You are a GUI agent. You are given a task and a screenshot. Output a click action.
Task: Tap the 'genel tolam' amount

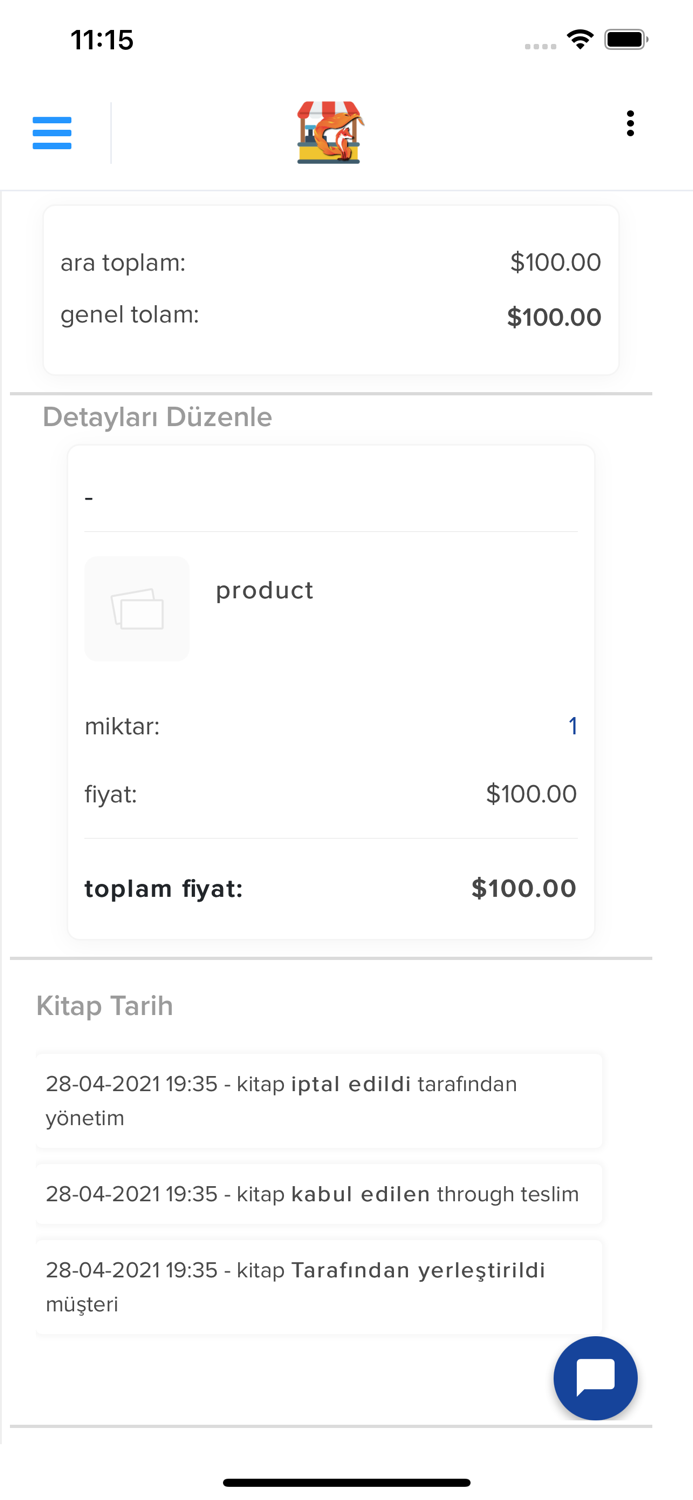click(x=554, y=317)
